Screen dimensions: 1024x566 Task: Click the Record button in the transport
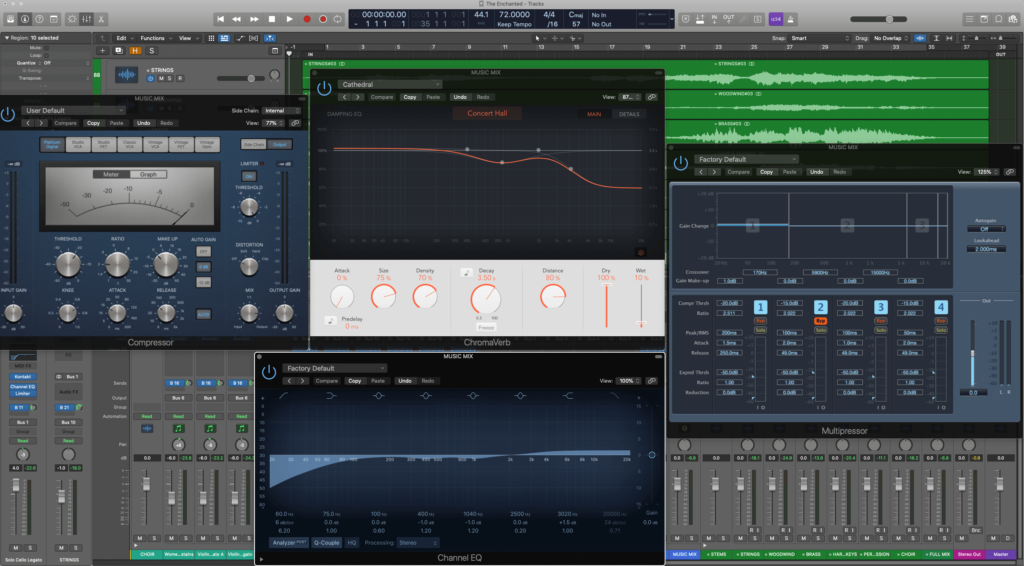pyautogui.click(x=307, y=19)
